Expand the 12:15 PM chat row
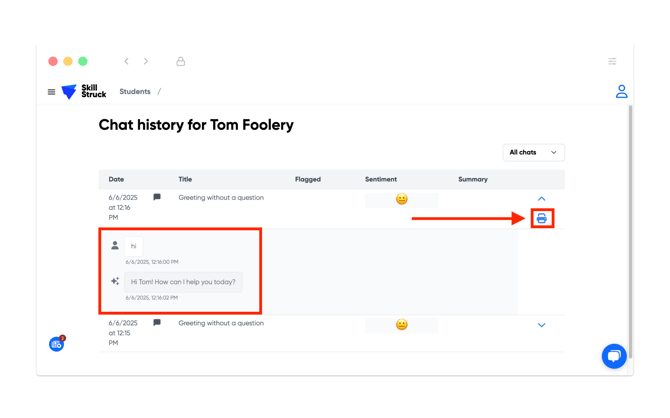The height and width of the screenshot is (418, 670). (x=541, y=325)
